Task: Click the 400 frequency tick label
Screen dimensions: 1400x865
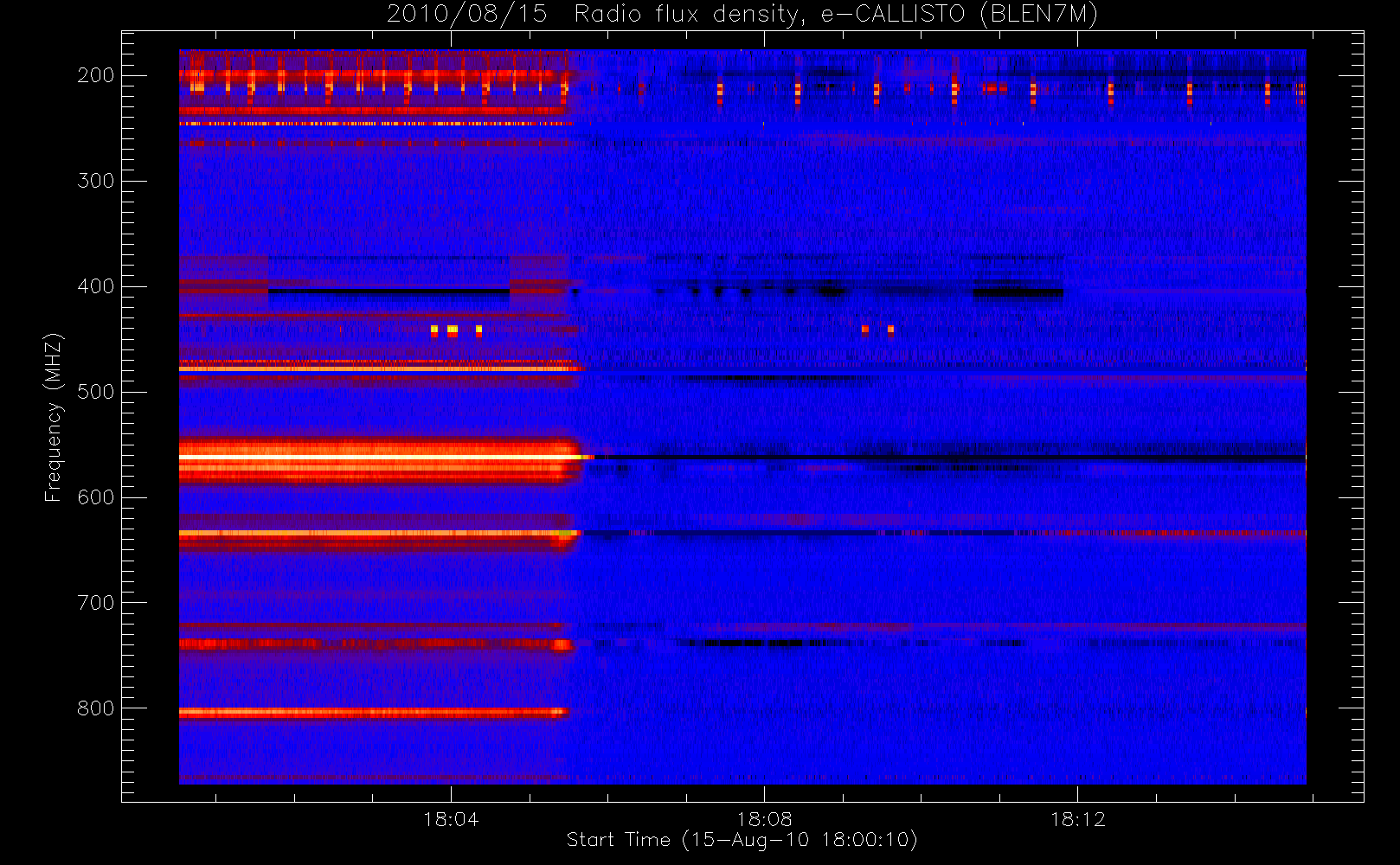Action: pyautogui.click(x=95, y=286)
